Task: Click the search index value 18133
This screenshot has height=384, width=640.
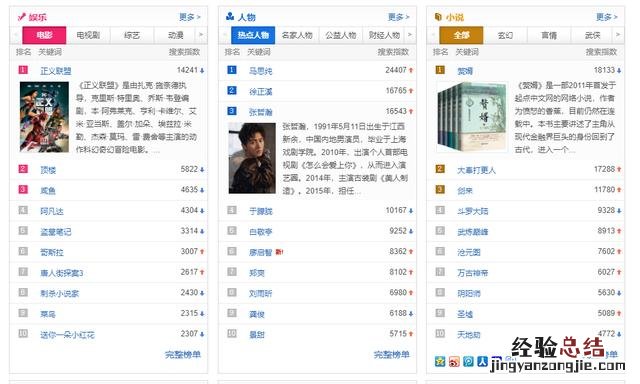Action: click(x=604, y=70)
